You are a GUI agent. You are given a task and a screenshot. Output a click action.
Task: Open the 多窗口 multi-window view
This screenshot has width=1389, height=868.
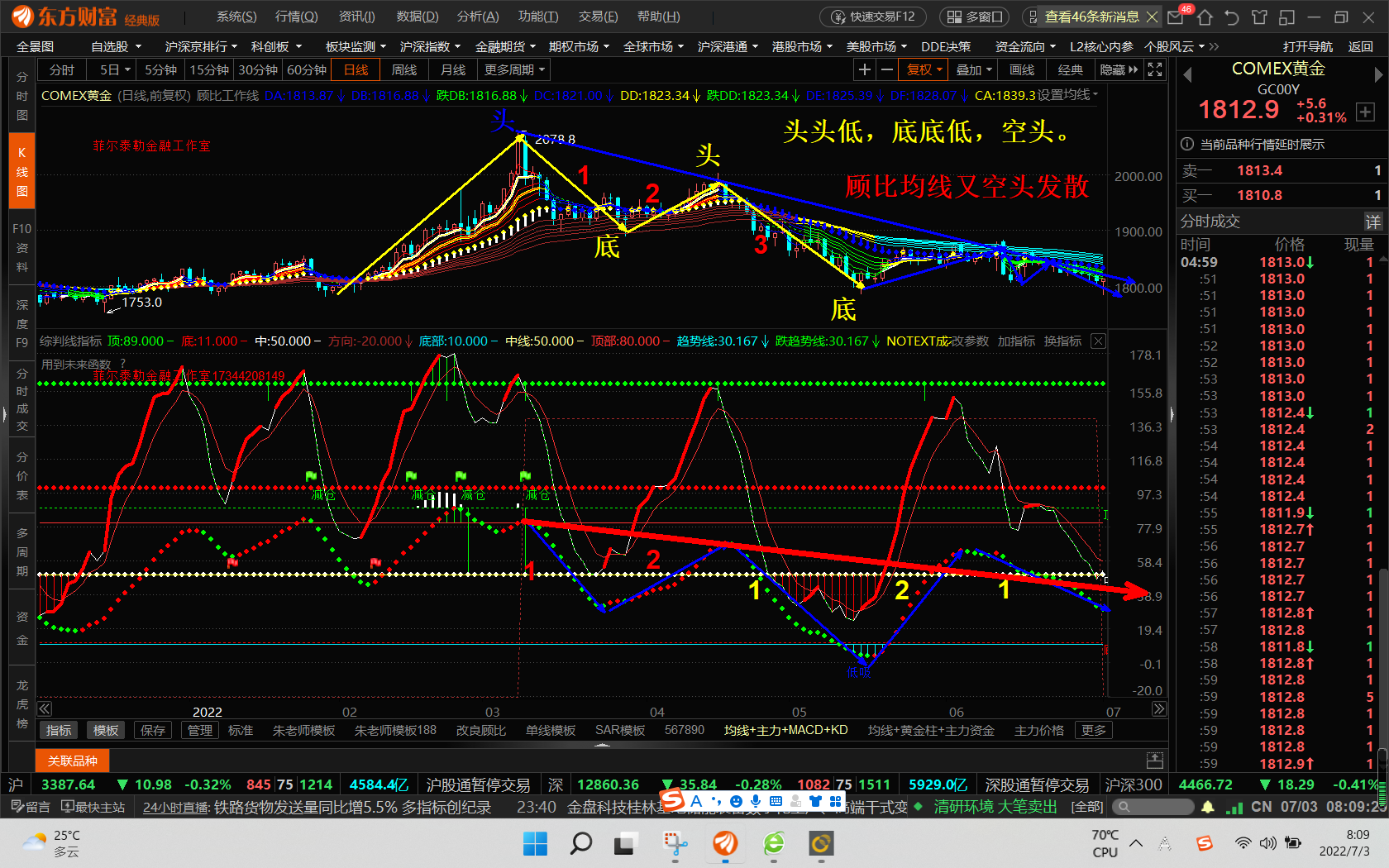coord(974,17)
